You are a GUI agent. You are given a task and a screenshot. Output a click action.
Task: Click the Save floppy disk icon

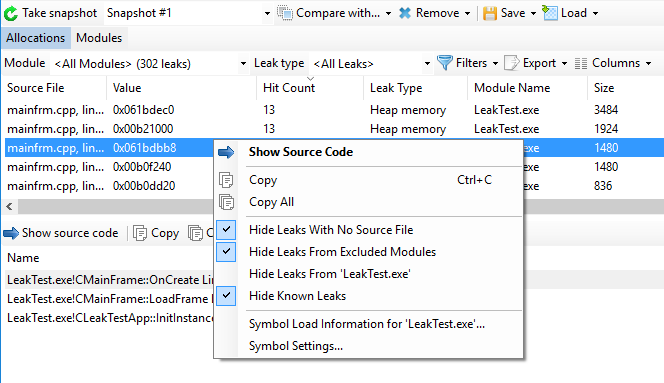click(x=490, y=13)
